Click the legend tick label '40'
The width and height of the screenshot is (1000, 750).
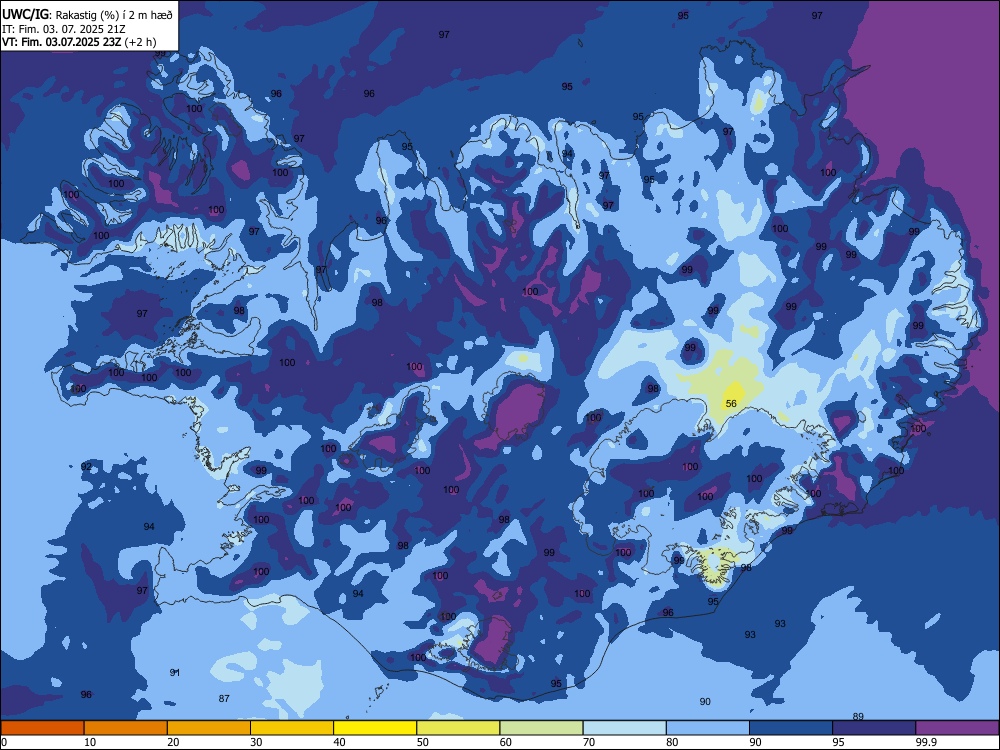339,742
